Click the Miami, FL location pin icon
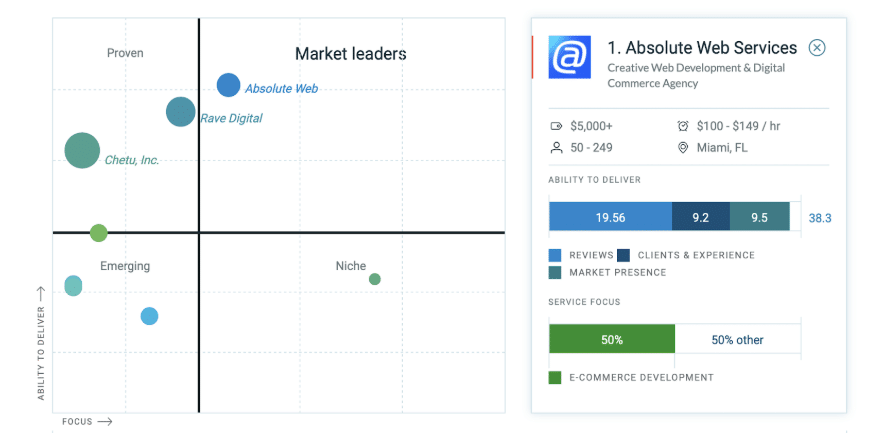 (683, 148)
